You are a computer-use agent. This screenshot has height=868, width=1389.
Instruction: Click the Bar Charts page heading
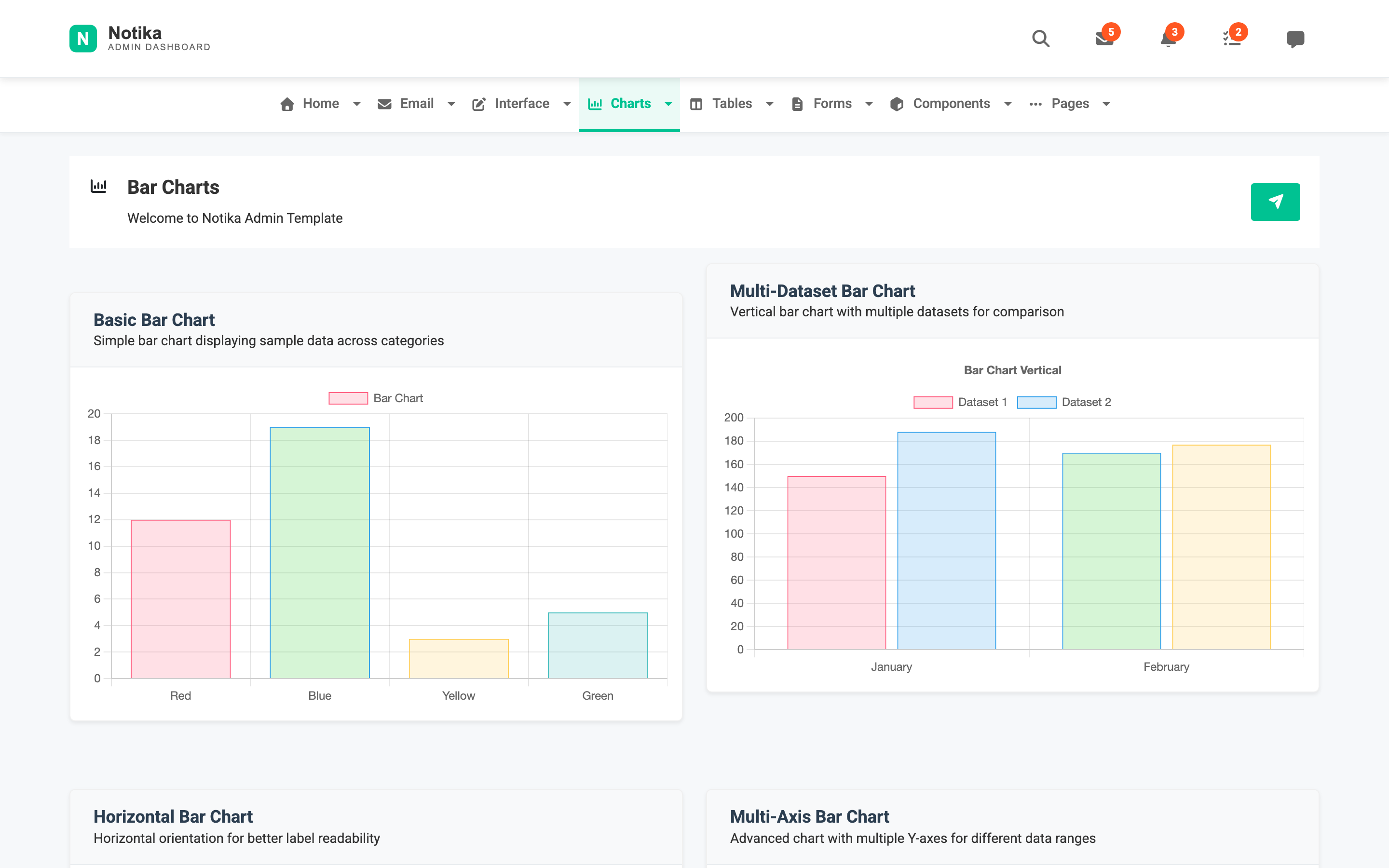(173, 187)
